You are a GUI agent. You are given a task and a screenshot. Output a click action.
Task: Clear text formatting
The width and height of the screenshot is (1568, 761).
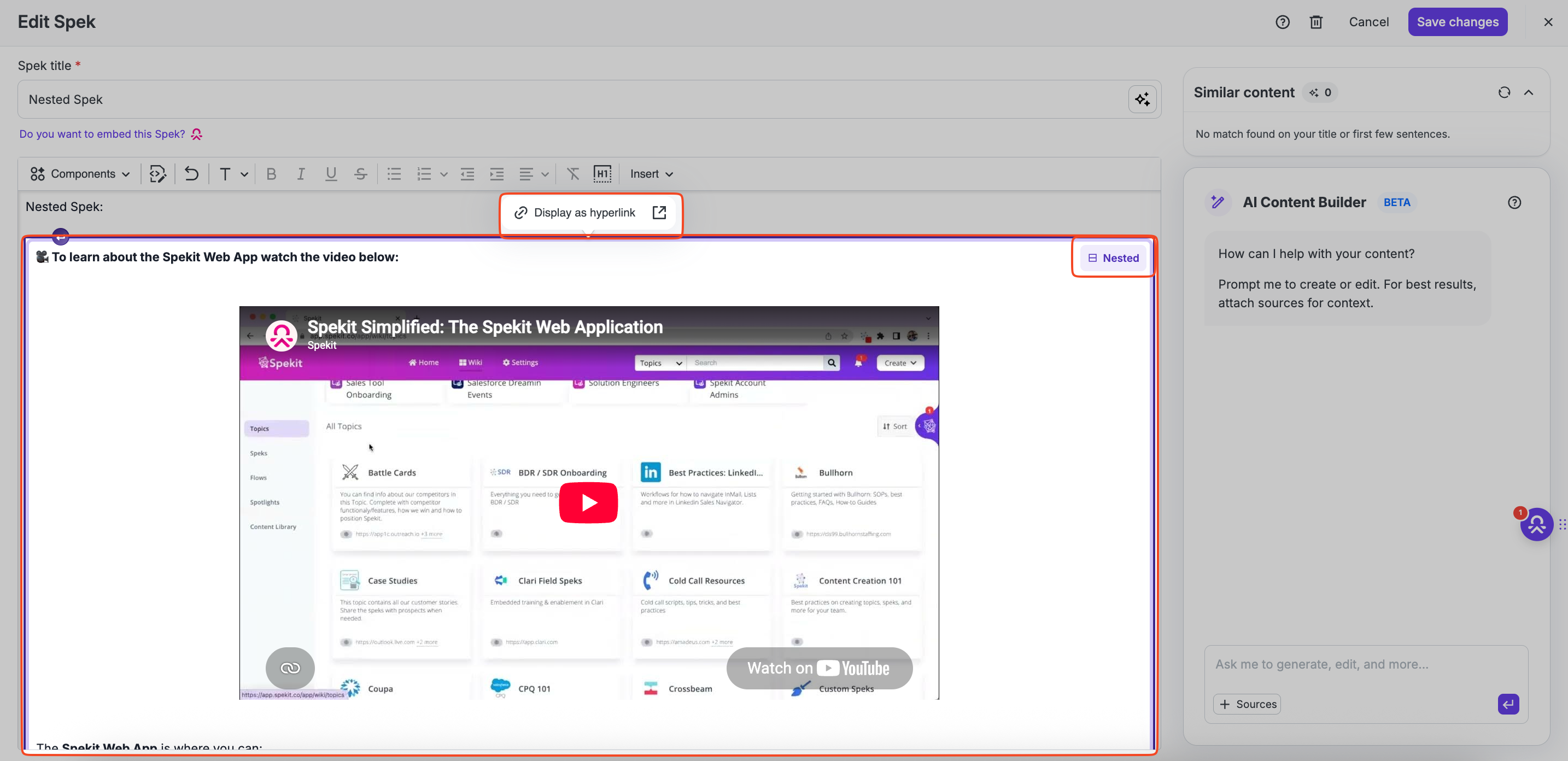click(x=573, y=174)
